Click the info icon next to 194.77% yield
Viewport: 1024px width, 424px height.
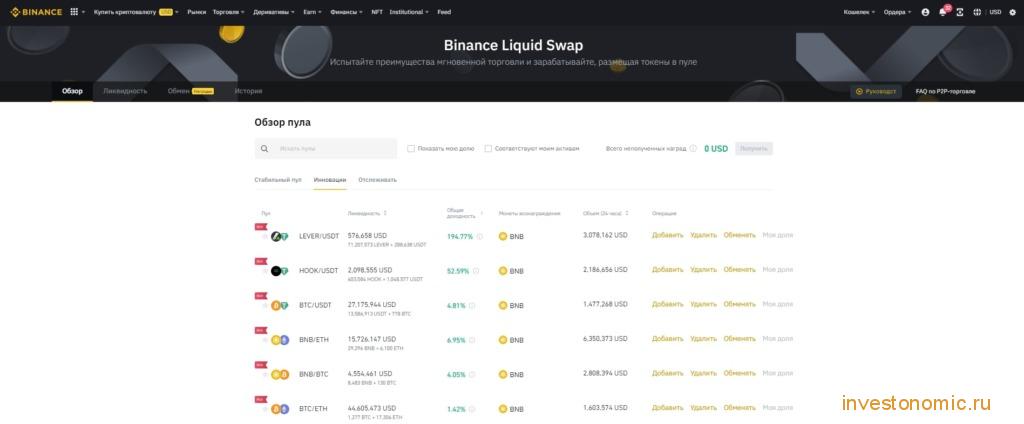pos(480,236)
